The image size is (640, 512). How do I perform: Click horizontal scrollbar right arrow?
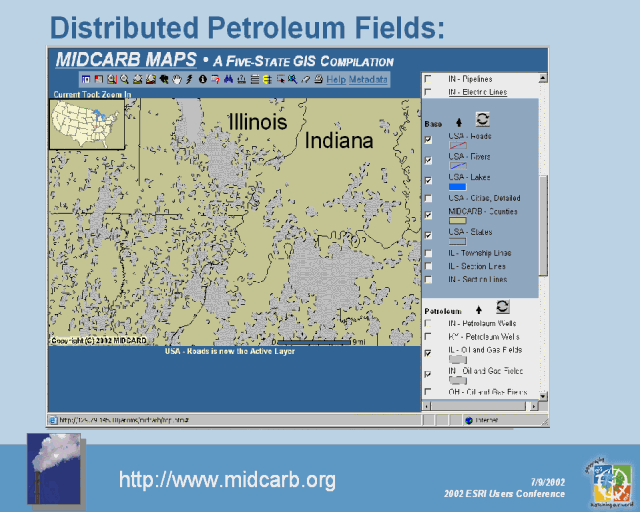534,406
